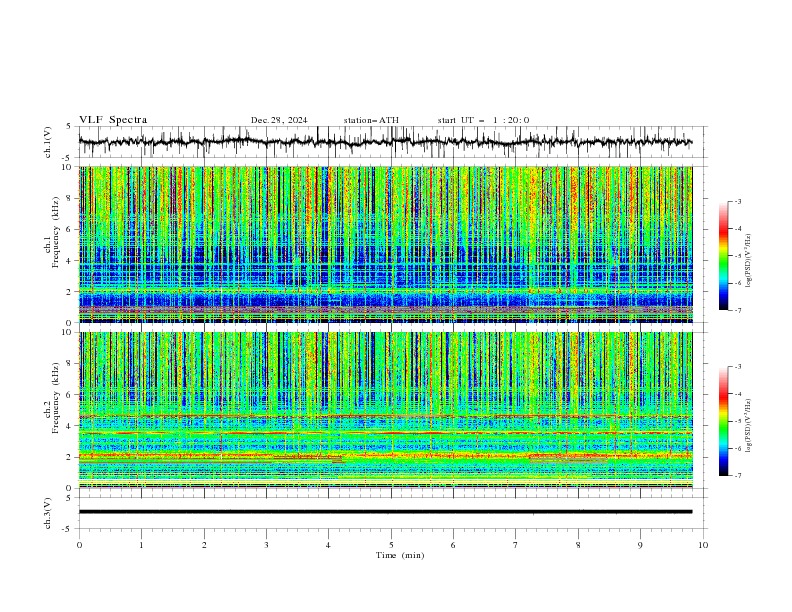
Task: Click the ch.1 colorbar '-3' tick label
Action: click(738, 201)
